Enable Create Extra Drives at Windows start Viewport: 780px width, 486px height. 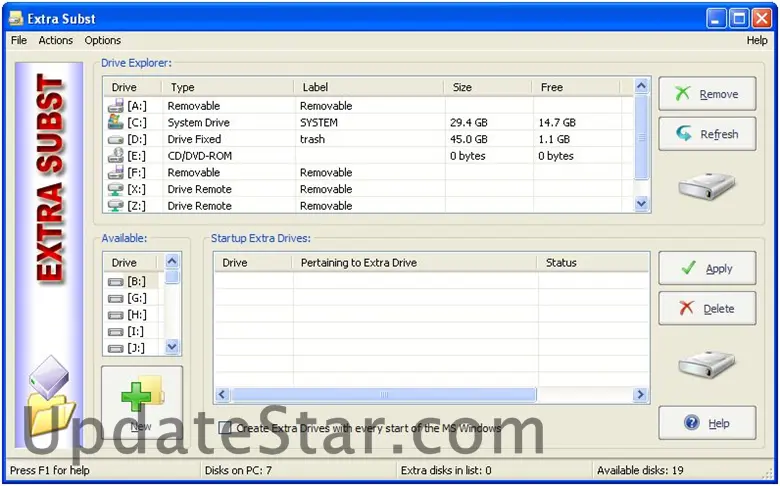click(x=225, y=428)
